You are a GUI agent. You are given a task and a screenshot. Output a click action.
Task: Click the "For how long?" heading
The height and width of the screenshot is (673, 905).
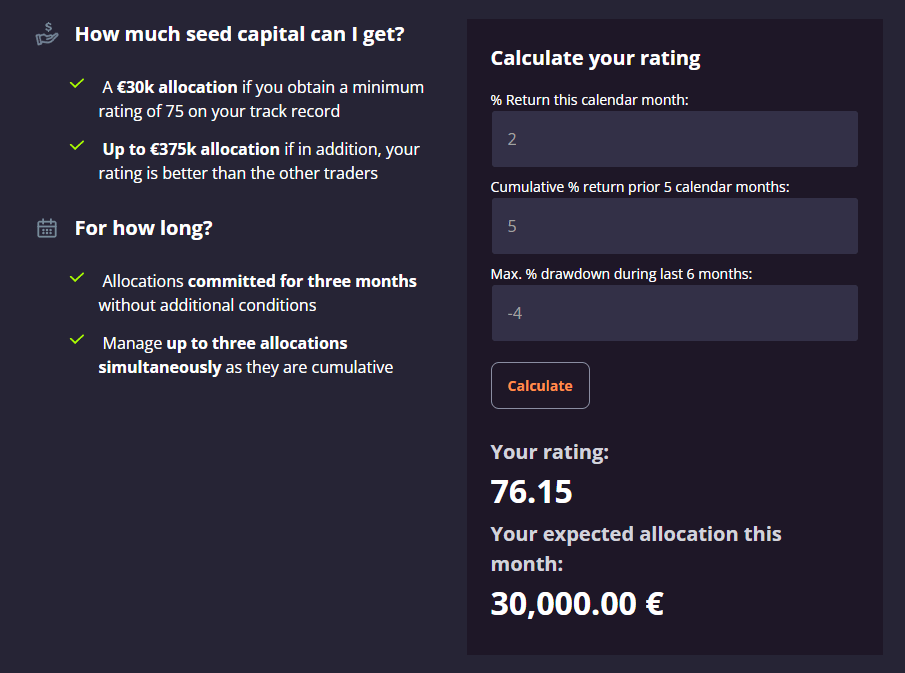point(144,228)
